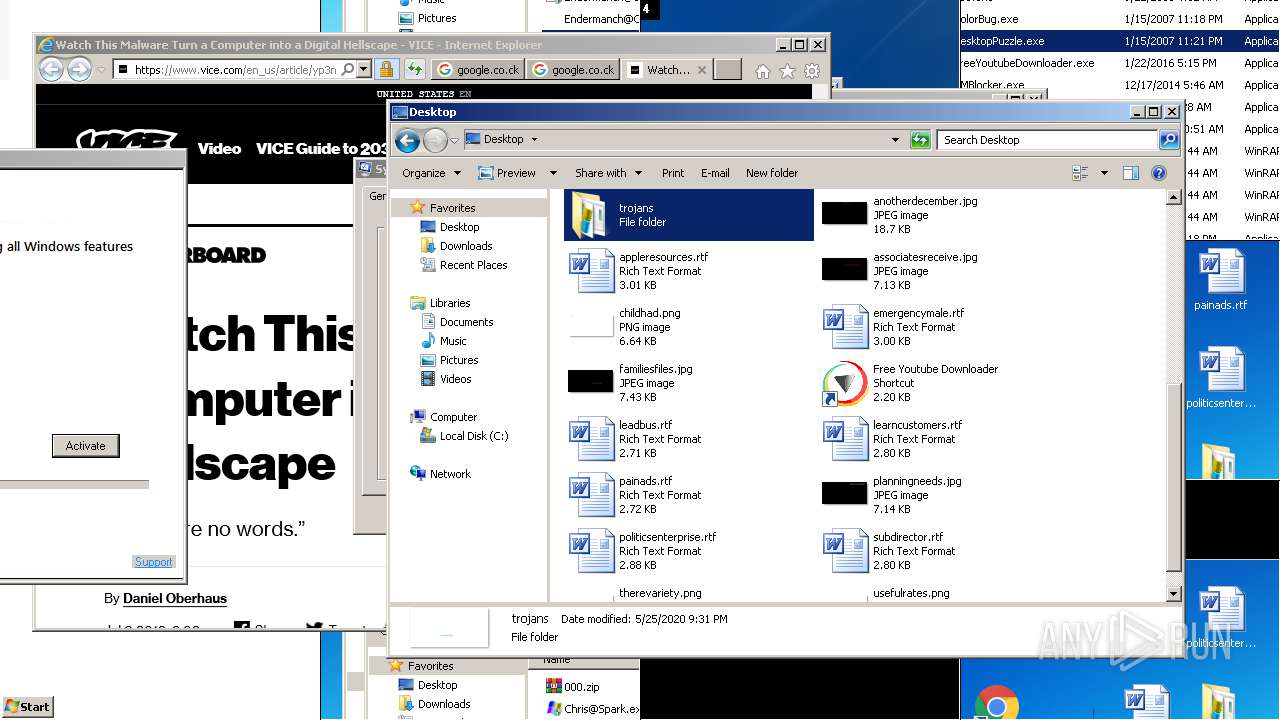This screenshot has width=1280, height=720.
Task: Click the magnifier in Search Desktop box
Action: coord(1168,140)
